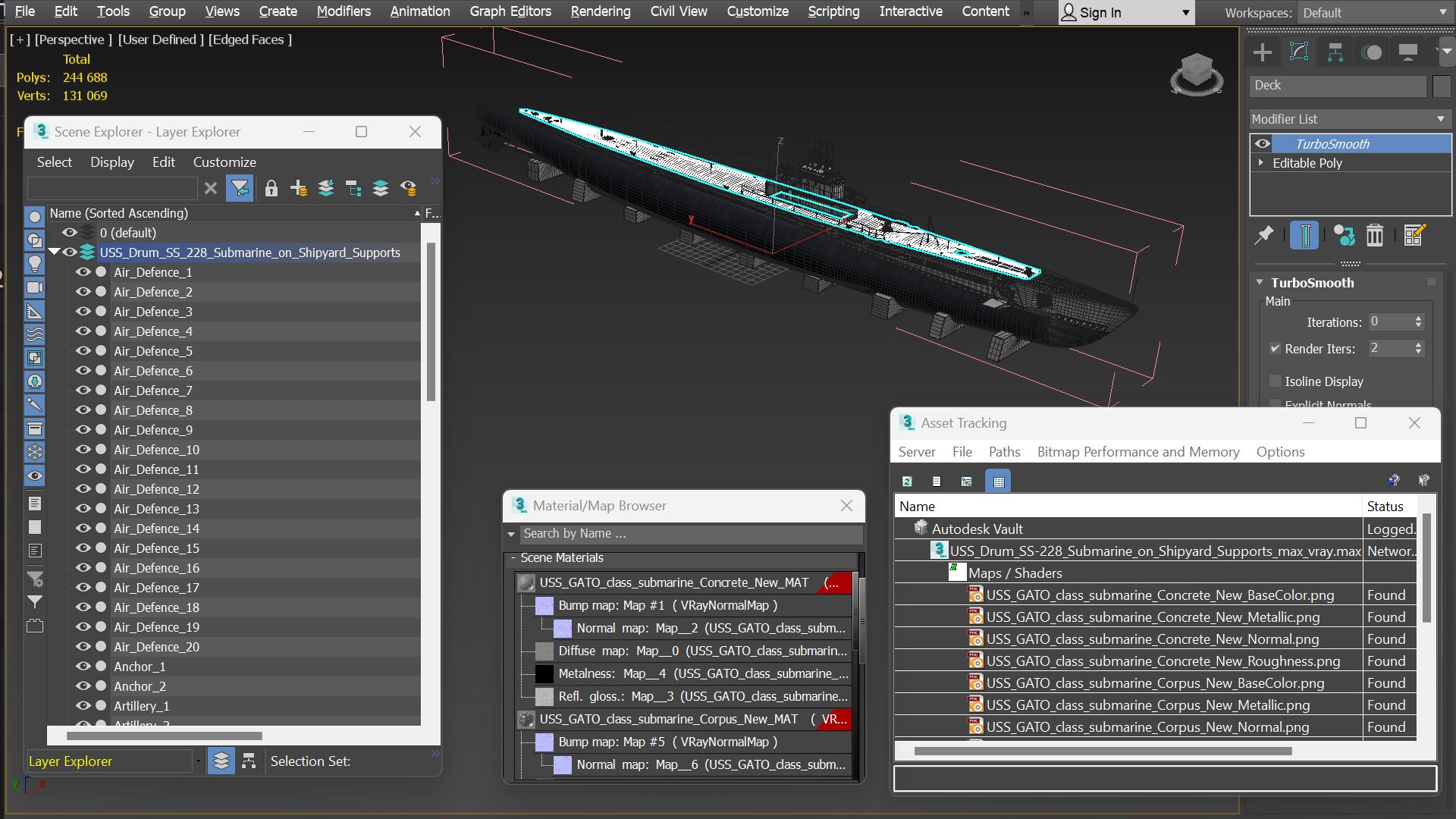Click the Status column header in Asset Tracking

pyautogui.click(x=1389, y=507)
